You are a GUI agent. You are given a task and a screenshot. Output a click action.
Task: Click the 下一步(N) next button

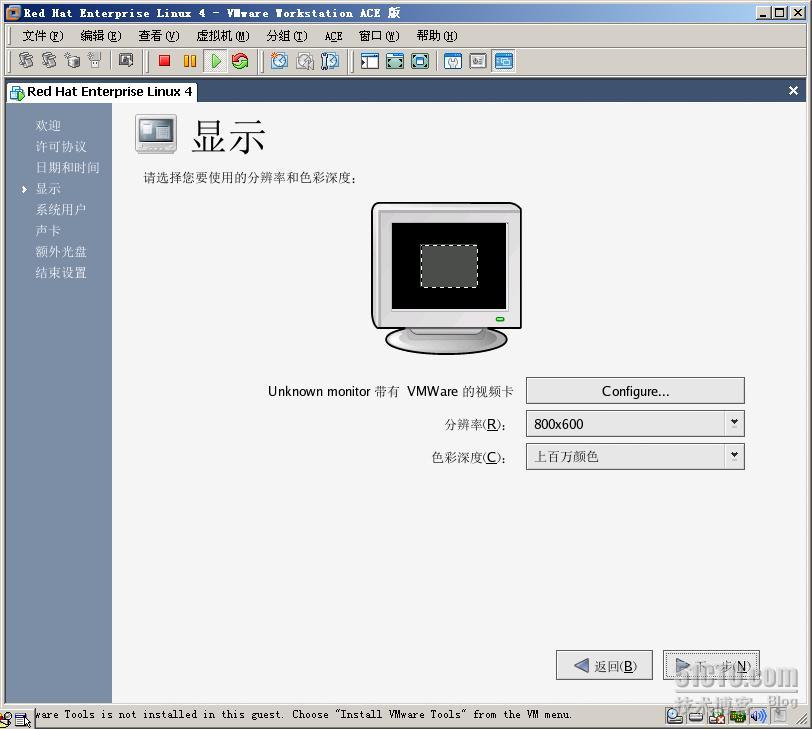point(711,665)
